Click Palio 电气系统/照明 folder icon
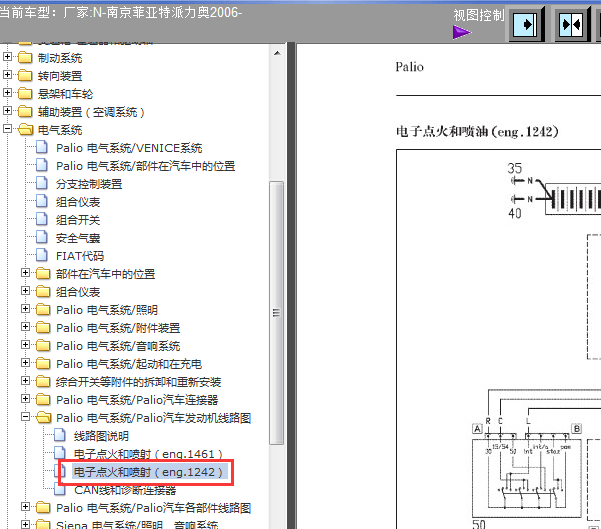601x529 pixels. tap(43, 309)
